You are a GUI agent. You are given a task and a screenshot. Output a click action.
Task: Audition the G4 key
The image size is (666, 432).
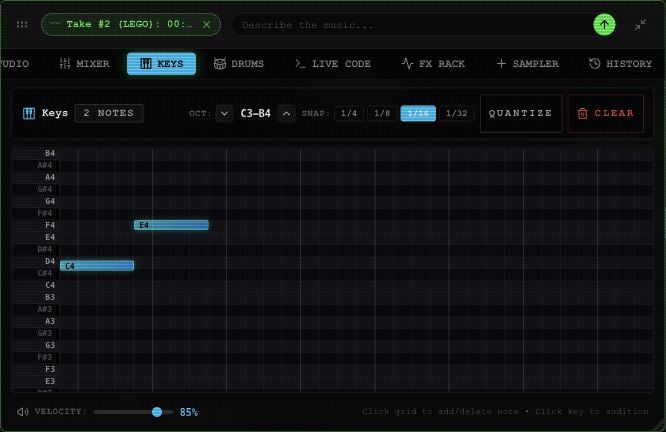tap(36, 201)
